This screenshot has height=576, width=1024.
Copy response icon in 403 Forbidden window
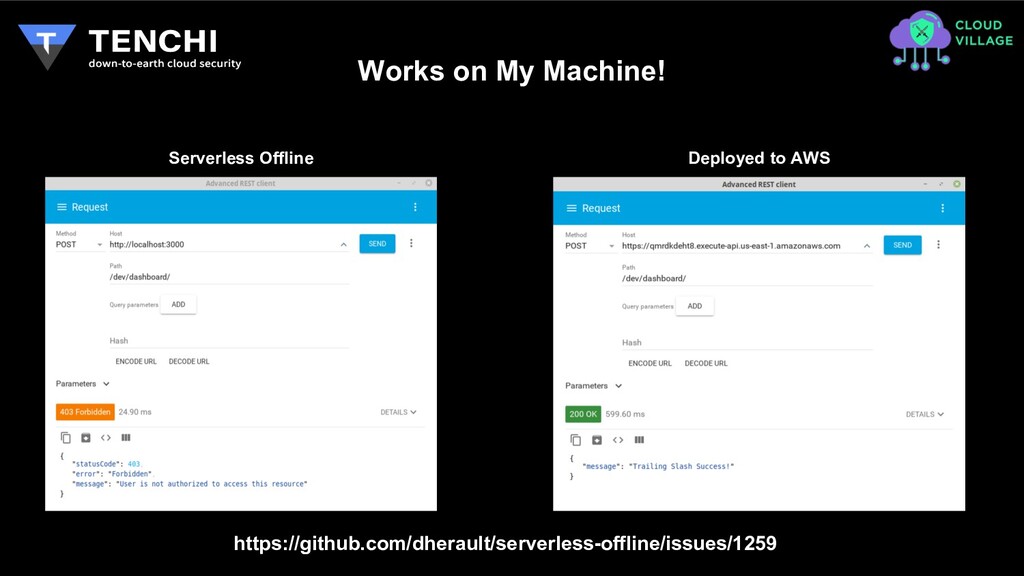click(65, 438)
